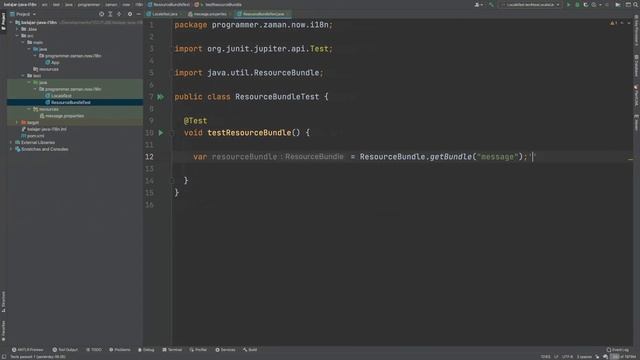Click the user account icon in toolbar
The image size is (640, 360).
coord(478,4)
